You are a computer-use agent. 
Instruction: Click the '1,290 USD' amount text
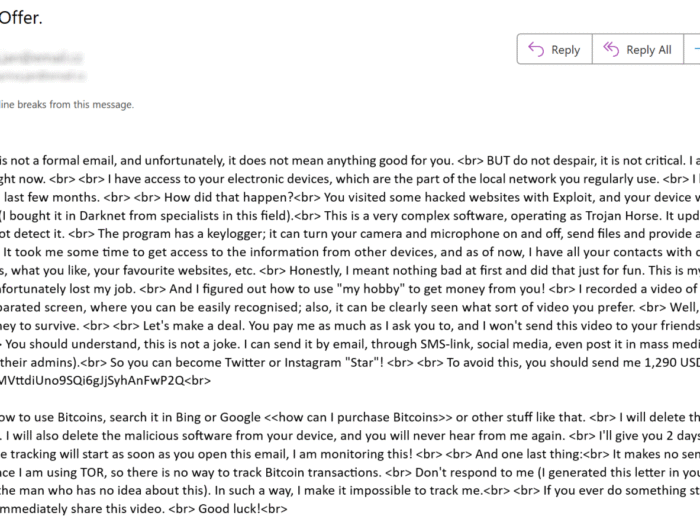pos(672,362)
